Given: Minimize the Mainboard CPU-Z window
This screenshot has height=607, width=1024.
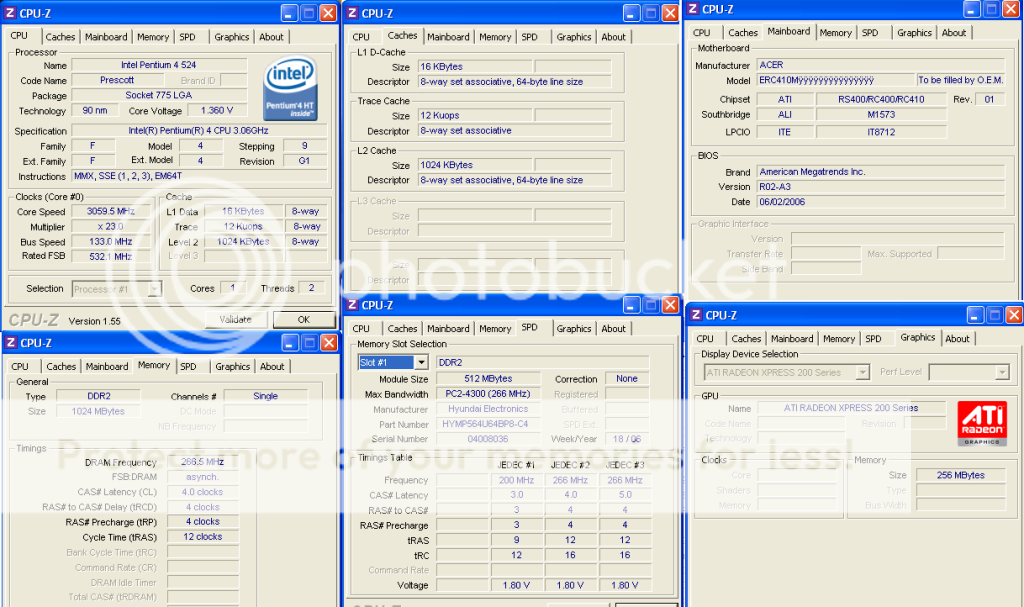Looking at the screenshot, I should (972, 9).
